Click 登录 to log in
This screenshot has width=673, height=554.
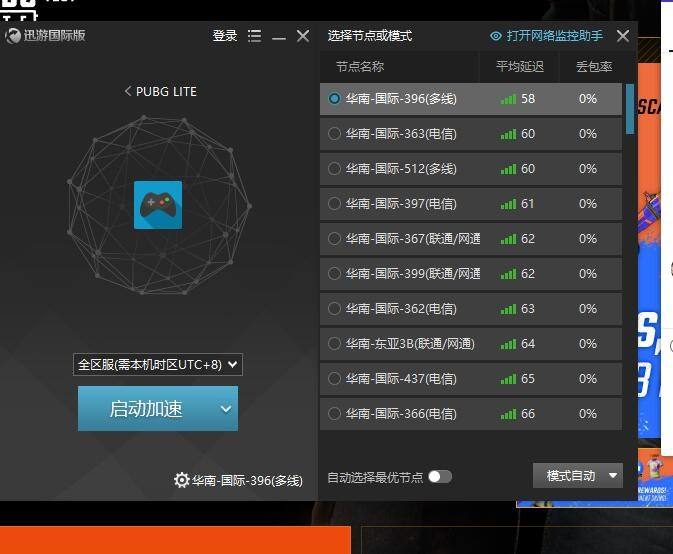pos(225,36)
